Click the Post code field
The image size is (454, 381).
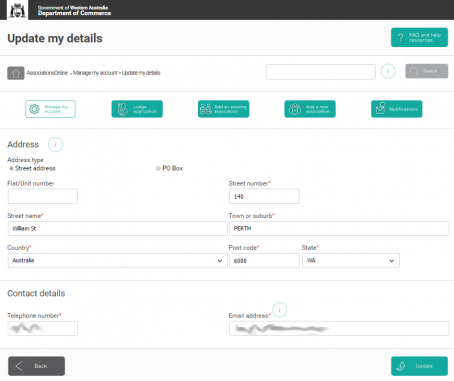point(264,260)
